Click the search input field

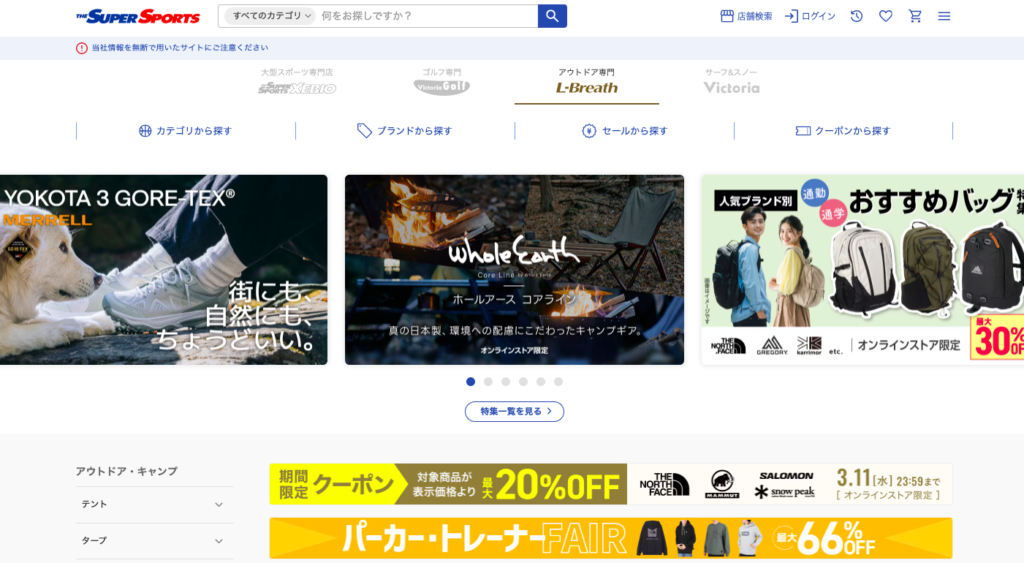coord(428,16)
